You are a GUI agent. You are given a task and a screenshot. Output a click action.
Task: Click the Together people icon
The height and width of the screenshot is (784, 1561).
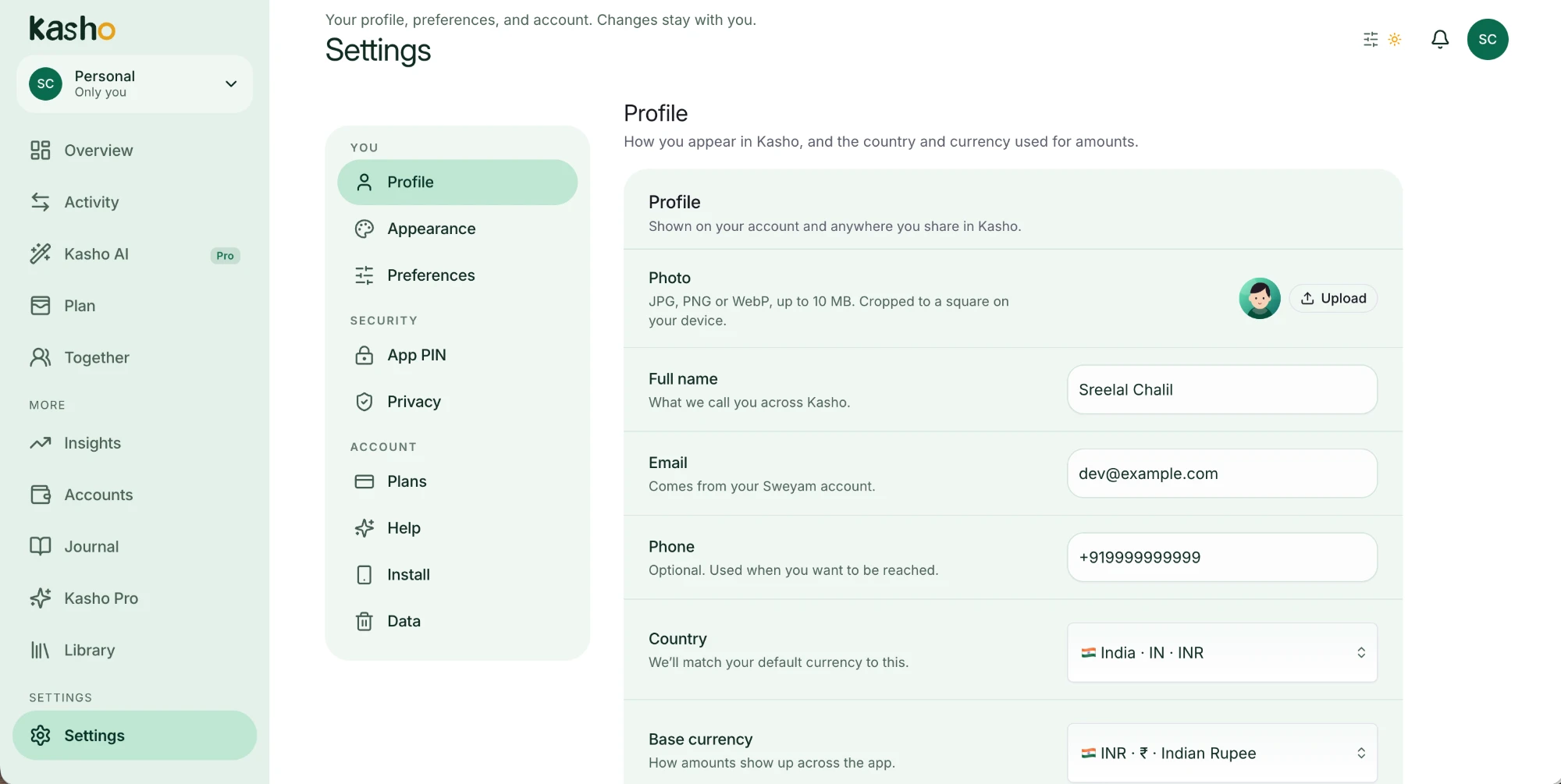pos(41,357)
